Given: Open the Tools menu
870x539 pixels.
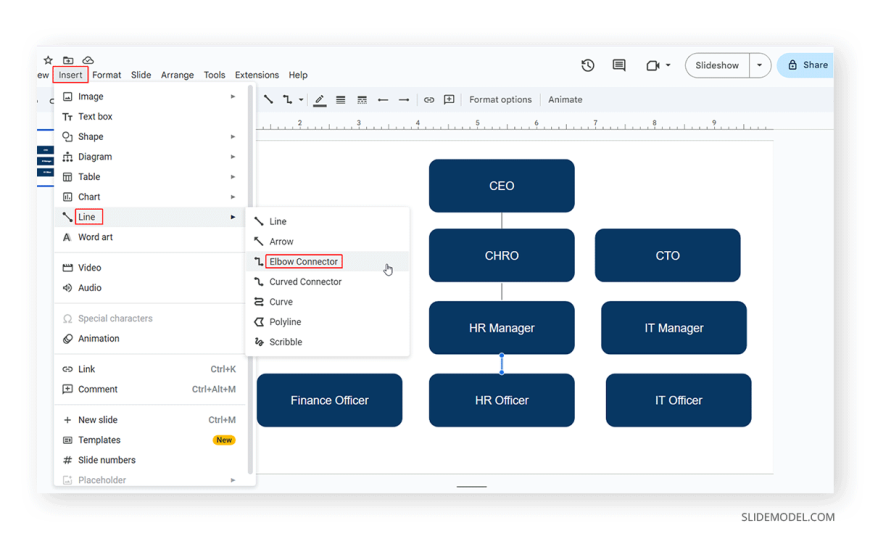Looking at the screenshot, I should click(x=214, y=75).
